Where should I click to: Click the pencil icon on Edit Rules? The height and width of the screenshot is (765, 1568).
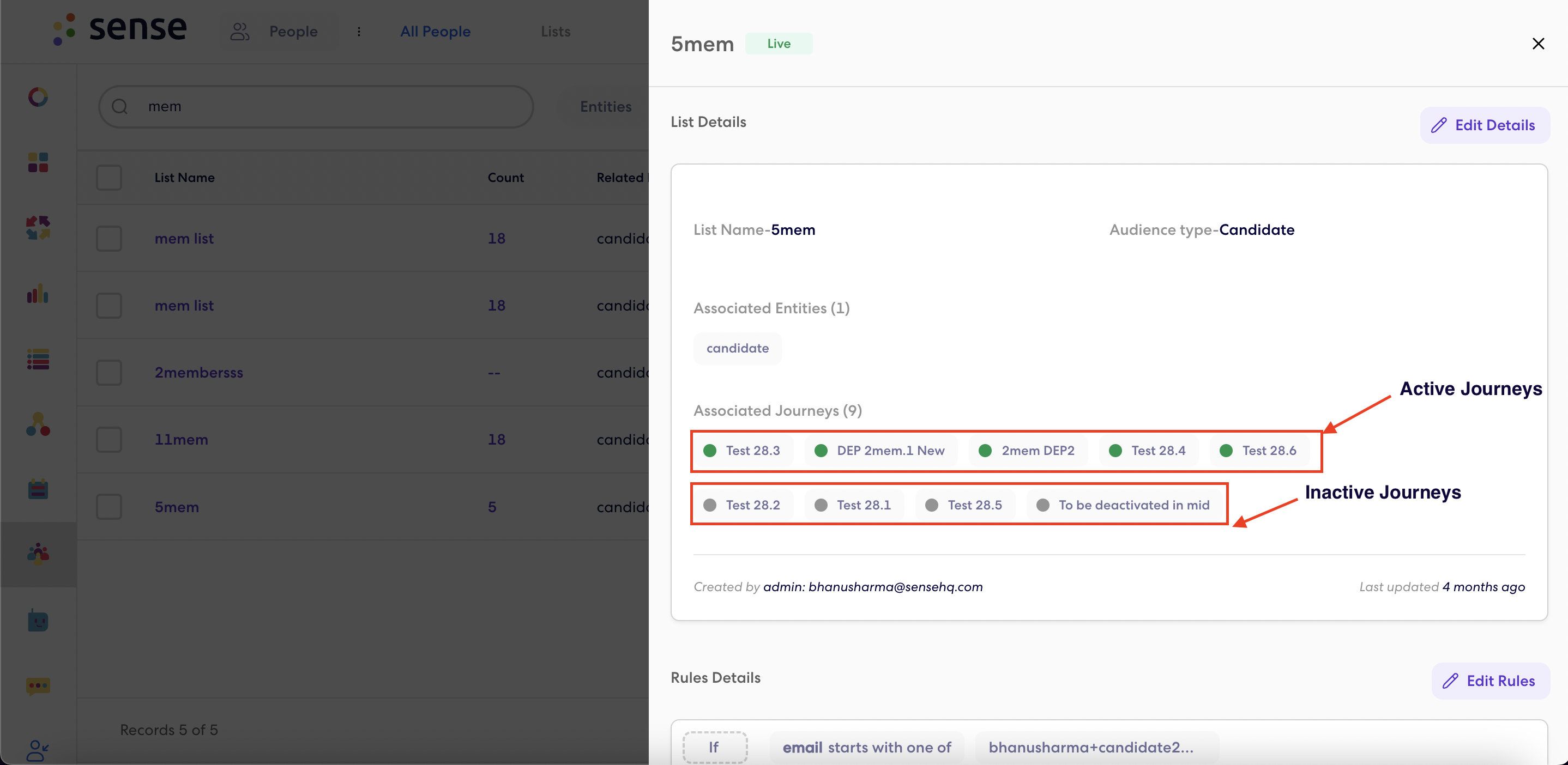point(1451,681)
